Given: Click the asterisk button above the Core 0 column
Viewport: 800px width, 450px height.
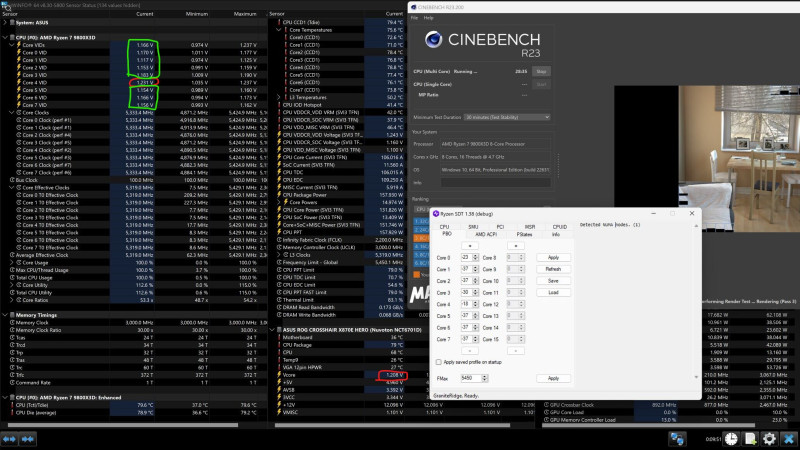Looking at the screenshot, I should [469, 246].
